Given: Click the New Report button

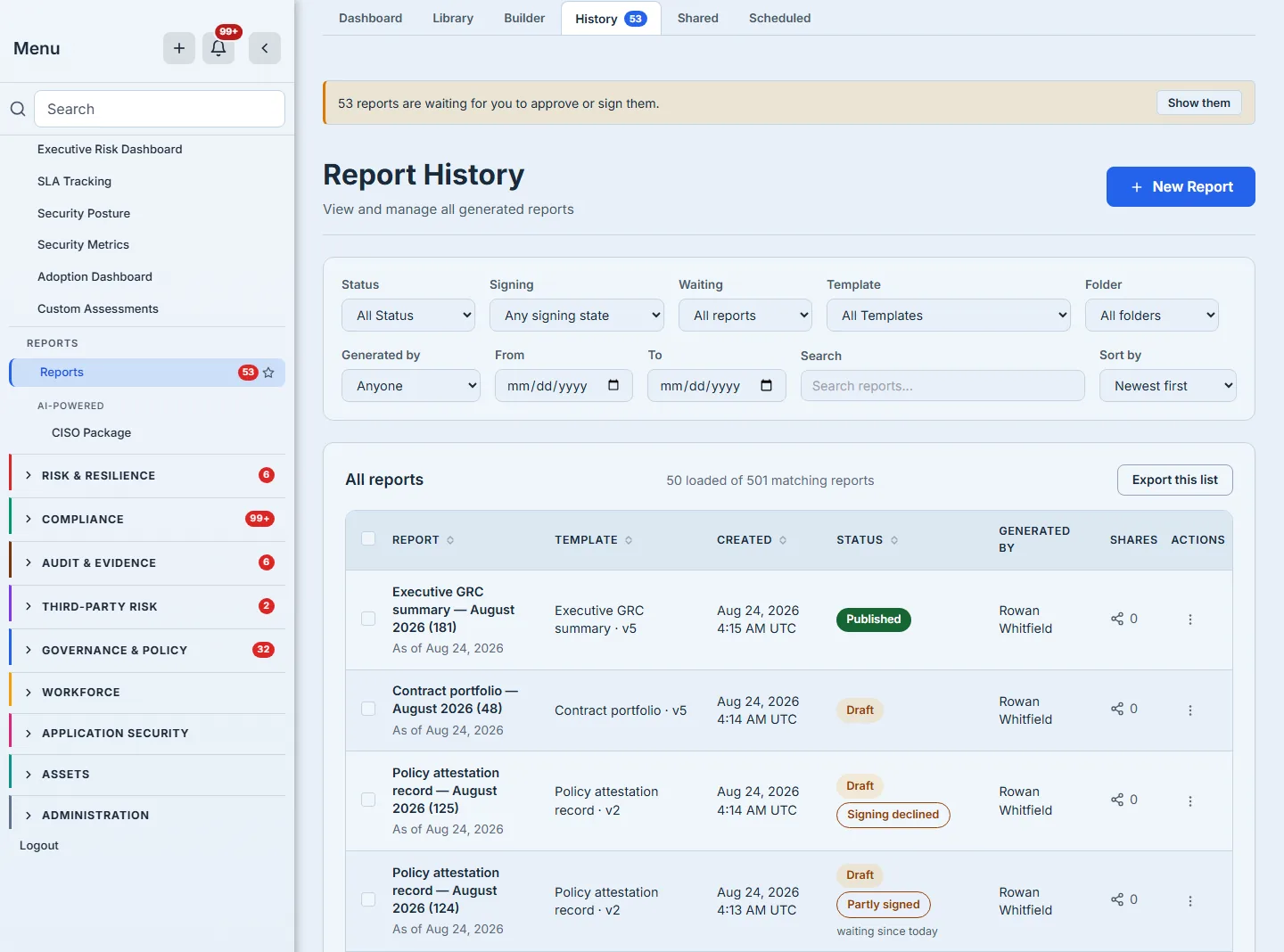Looking at the screenshot, I should 1181,186.
